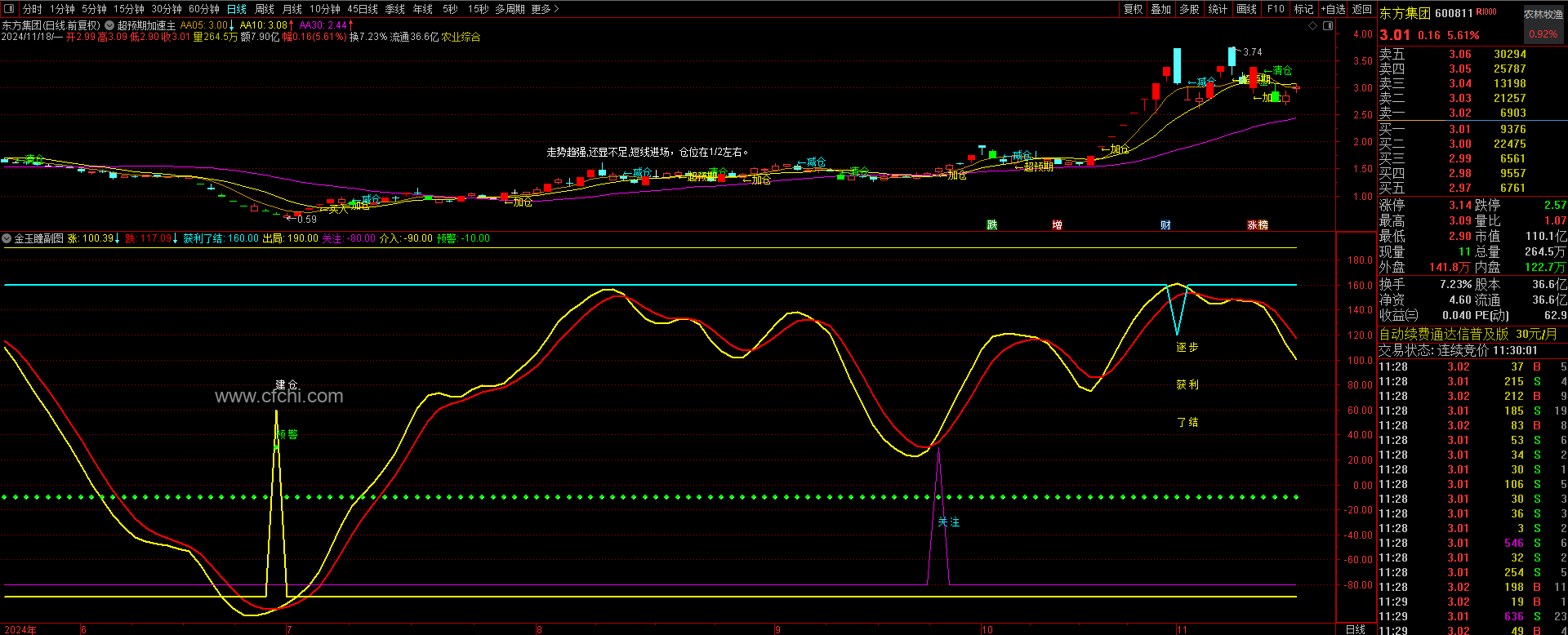Click the R1000 tag next to the stock code
Screen dimensions: 1568x635
tap(1486, 12)
